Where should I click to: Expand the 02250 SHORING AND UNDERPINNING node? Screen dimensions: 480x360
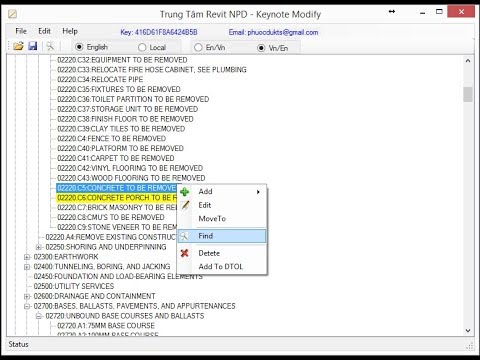(x=39, y=247)
